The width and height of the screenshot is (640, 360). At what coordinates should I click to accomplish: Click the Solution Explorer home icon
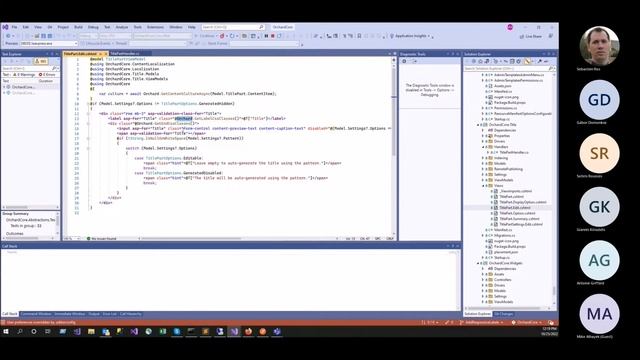tap(480, 61)
